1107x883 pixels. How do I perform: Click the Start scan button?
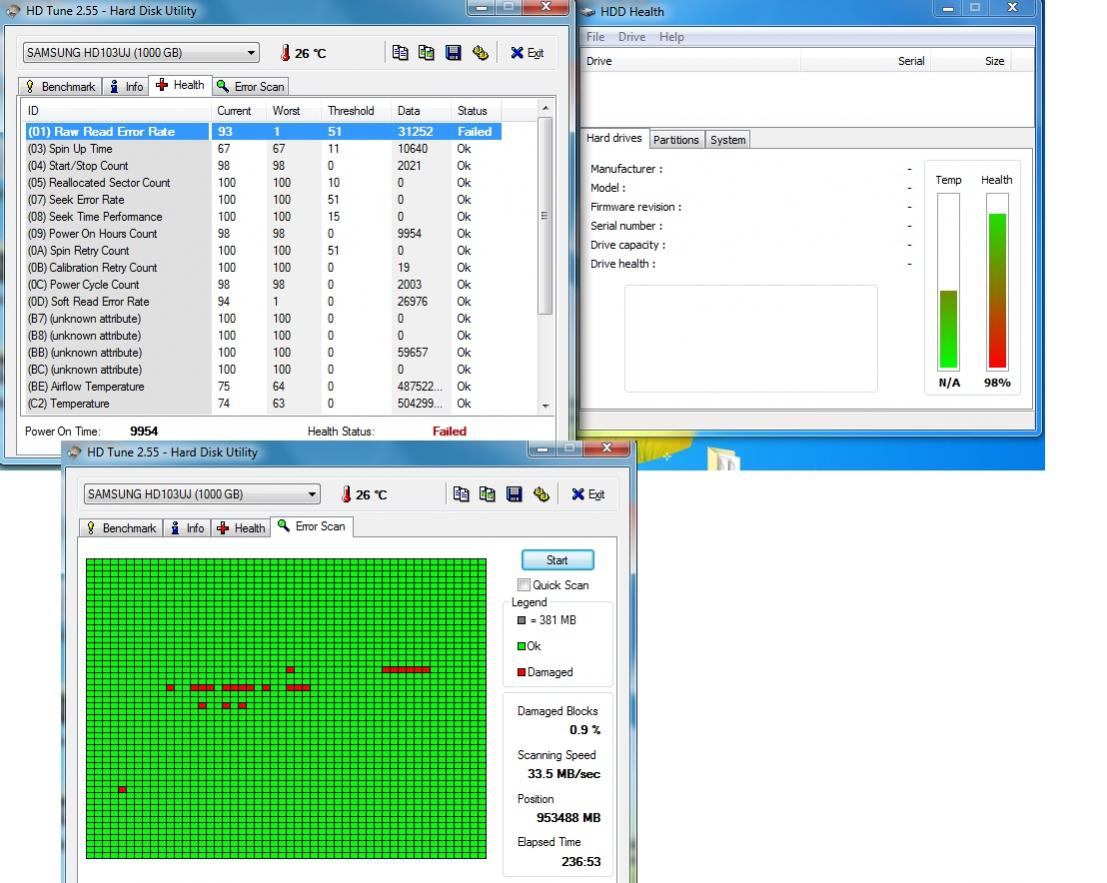557,560
